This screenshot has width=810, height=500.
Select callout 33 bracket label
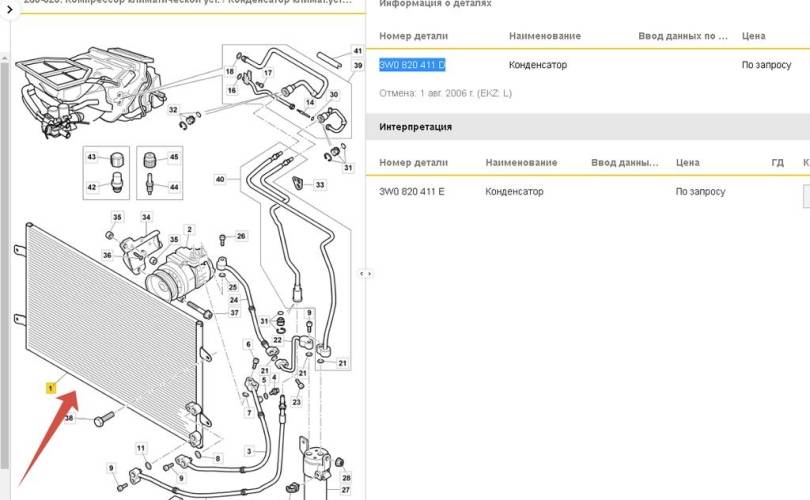click(x=320, y=185)
